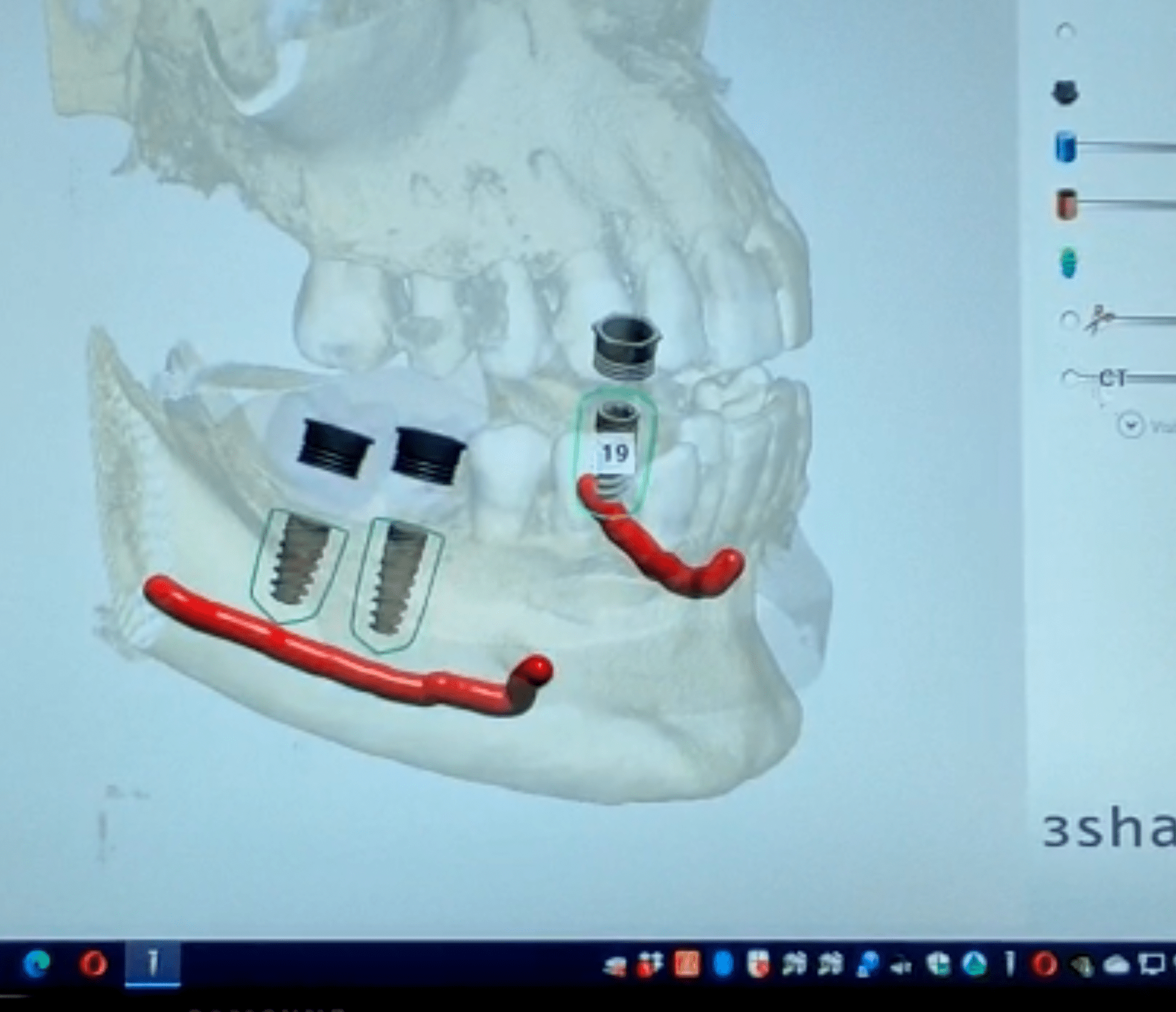This screenshot has width=1176, height=1012.
Task: Open Microsoft Edge from the taskbar
Action: pos(36,965)
